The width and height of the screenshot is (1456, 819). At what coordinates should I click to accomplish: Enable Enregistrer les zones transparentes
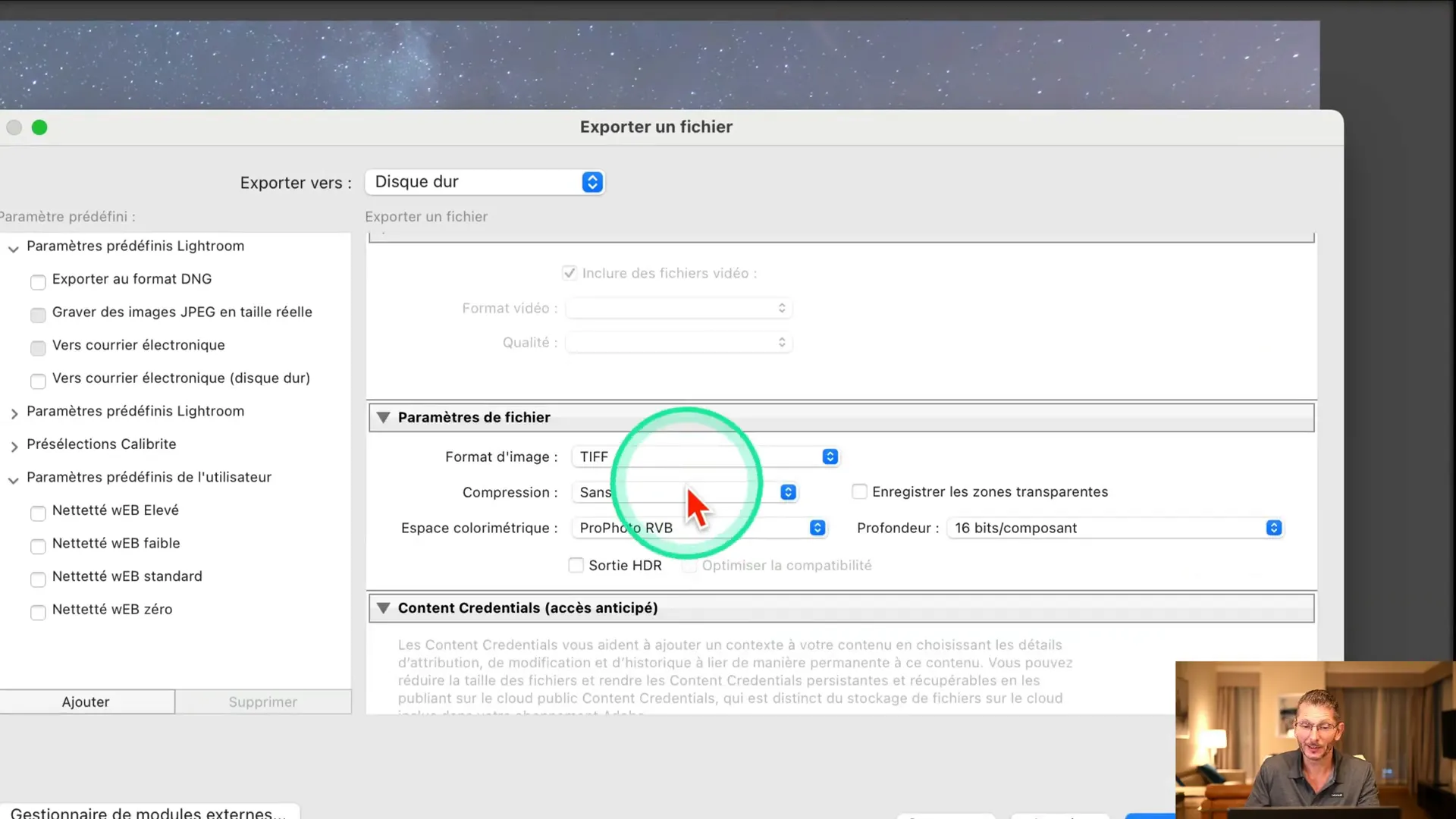coord(859,492)
